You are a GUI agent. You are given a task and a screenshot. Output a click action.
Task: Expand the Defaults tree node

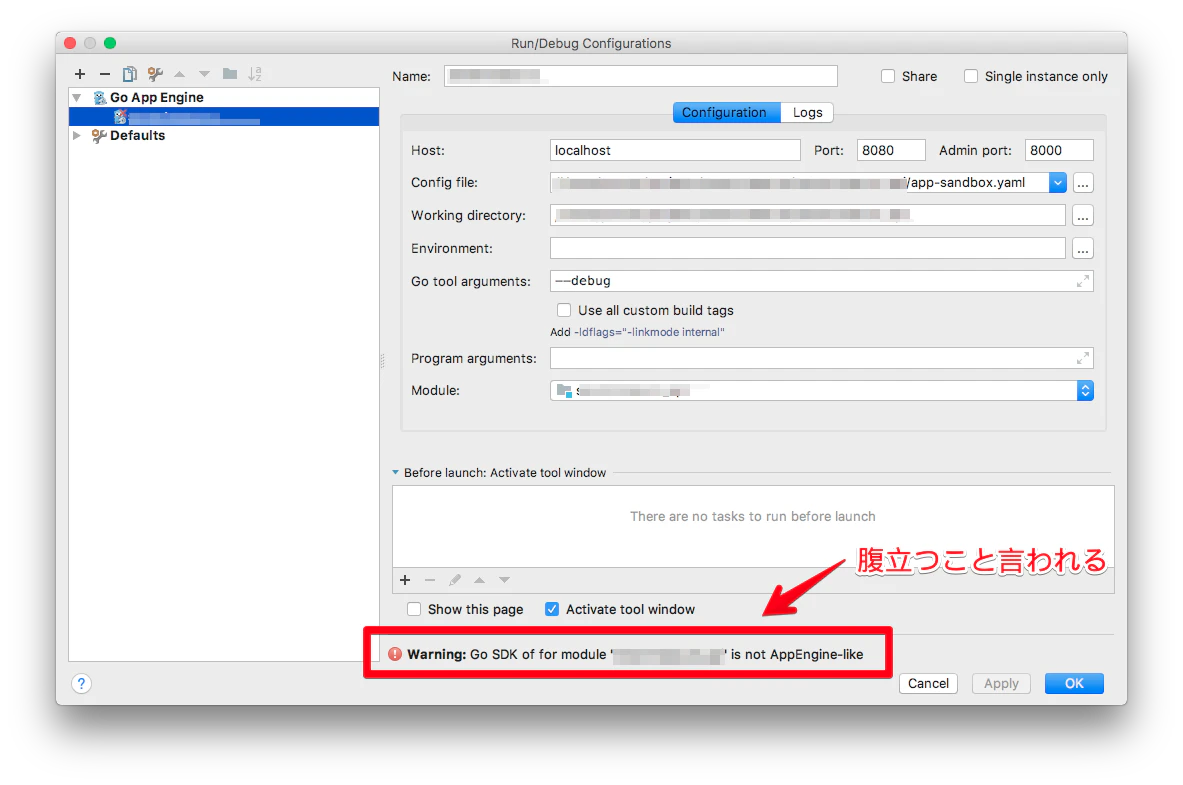[77, 136]
